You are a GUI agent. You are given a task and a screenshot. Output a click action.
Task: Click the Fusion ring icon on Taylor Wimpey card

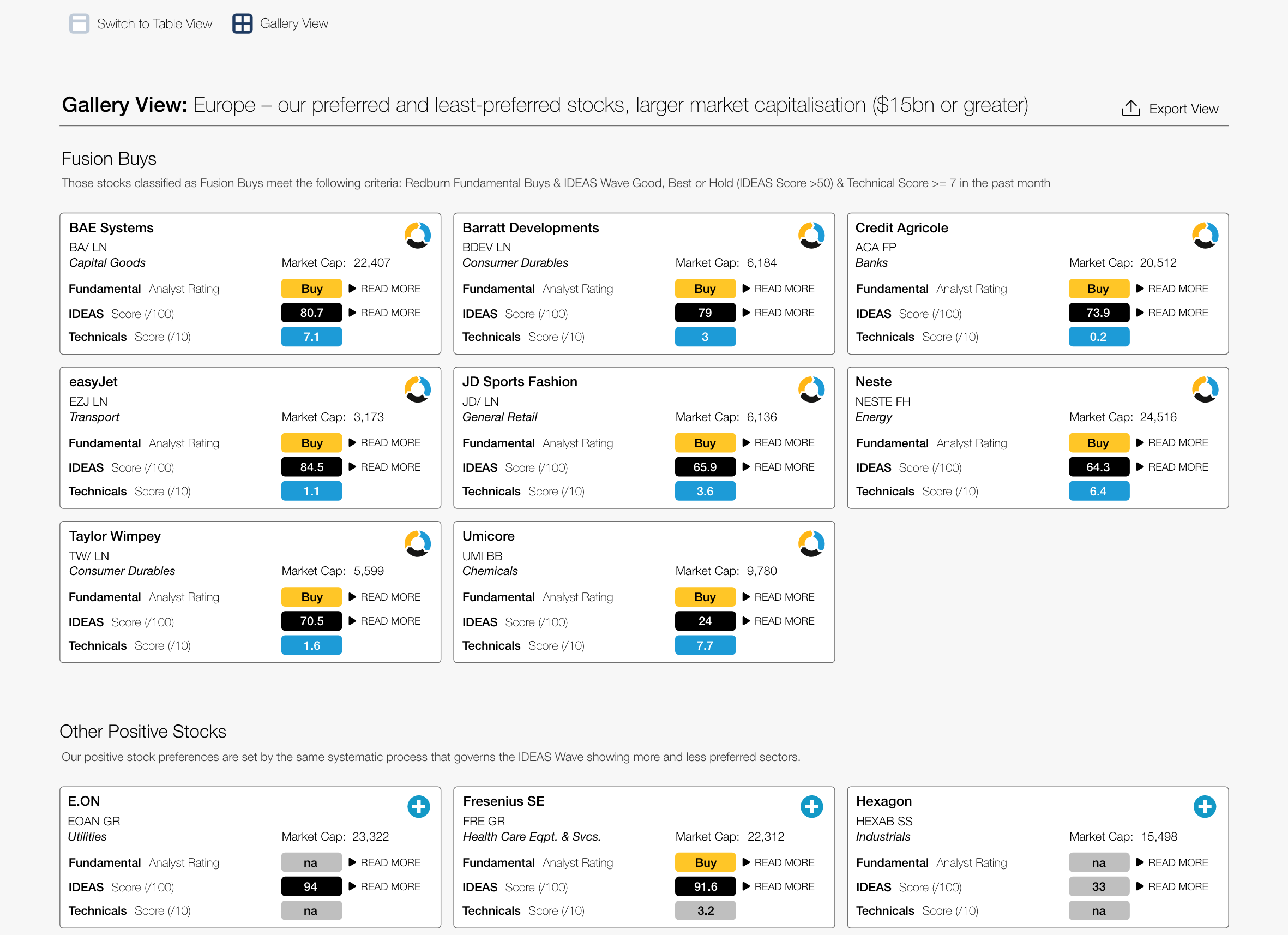tap(417, 544)
